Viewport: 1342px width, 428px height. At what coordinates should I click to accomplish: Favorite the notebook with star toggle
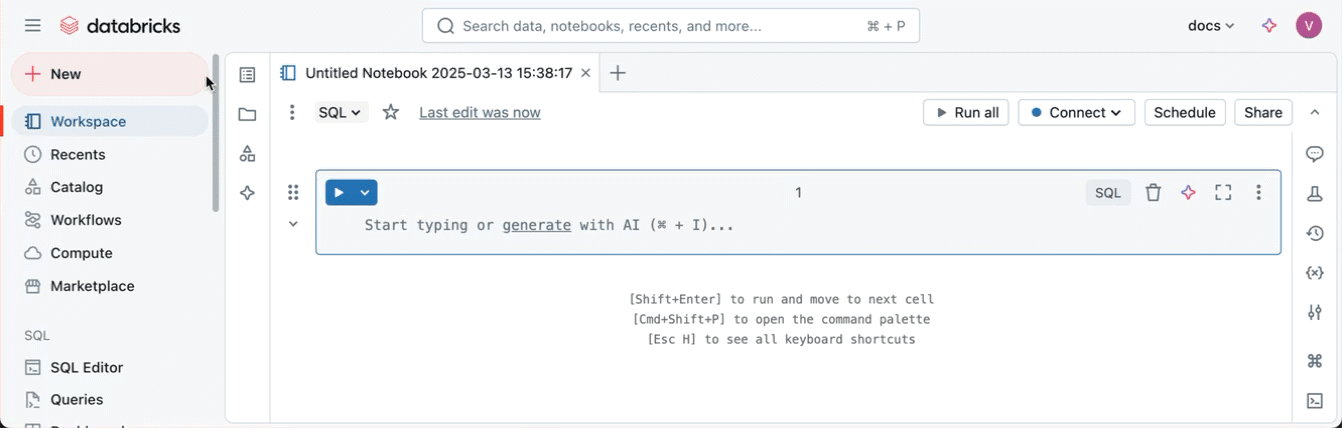[x=391, y=113]
